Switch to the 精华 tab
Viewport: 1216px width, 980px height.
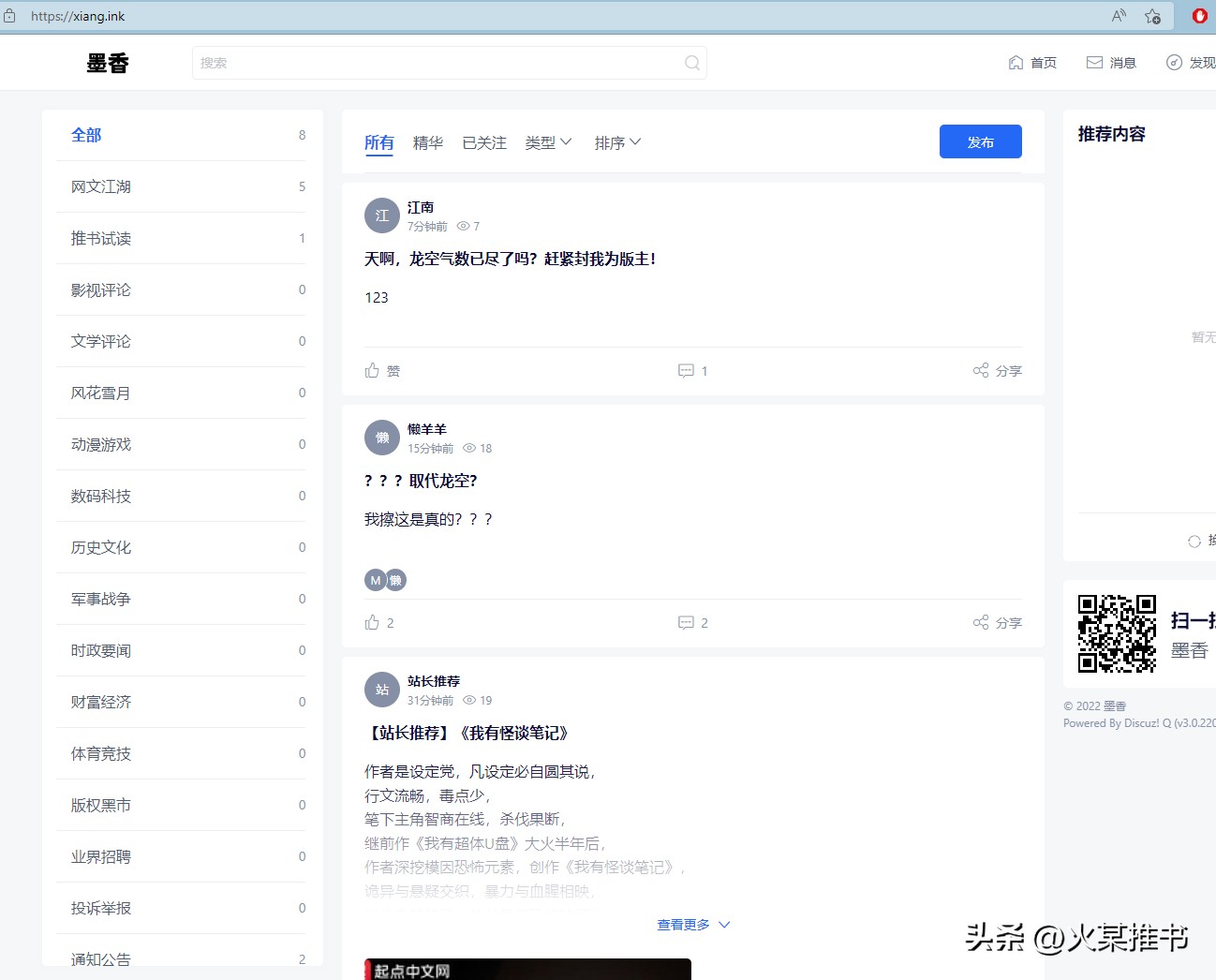tap(427, 142)
